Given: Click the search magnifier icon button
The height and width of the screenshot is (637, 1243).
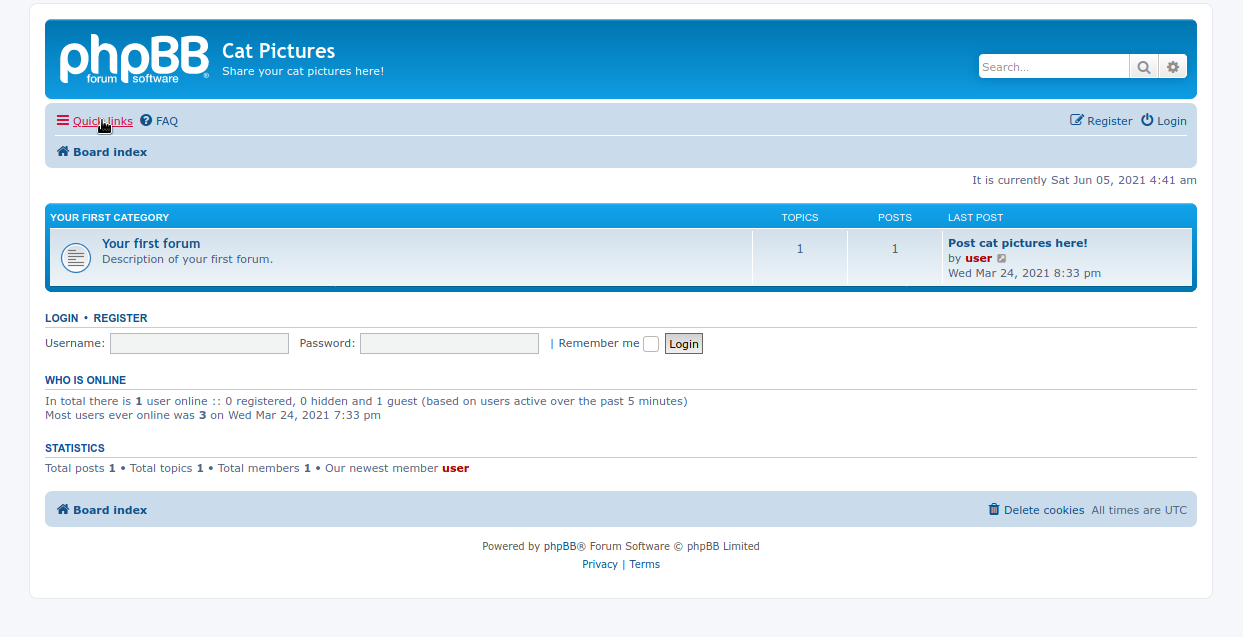Looking at the screenshot, I should pyautogui.click(x=1143, y=67).
